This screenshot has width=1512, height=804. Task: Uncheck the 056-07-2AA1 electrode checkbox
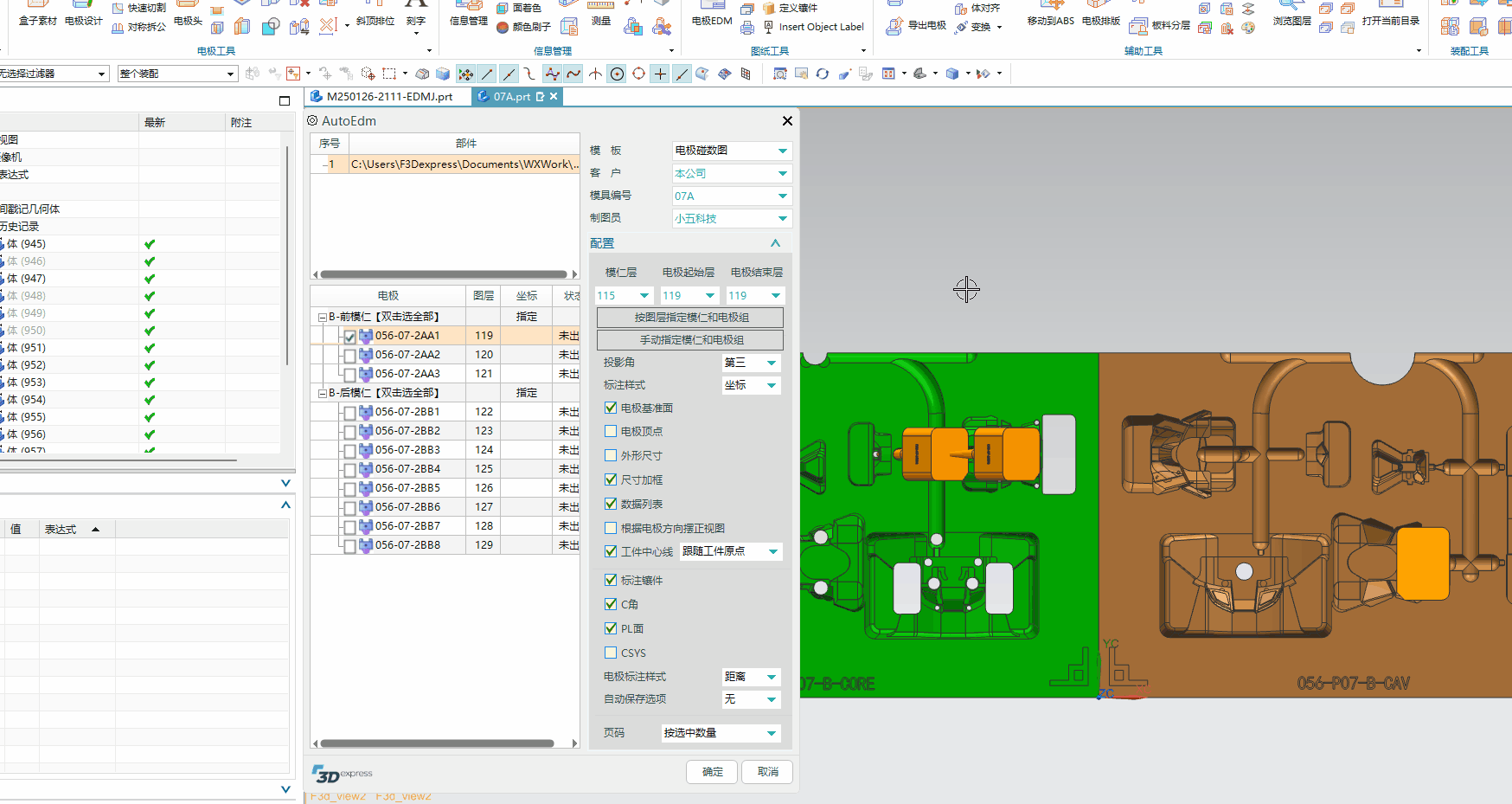pyautogui.click(x=349, y=336)
